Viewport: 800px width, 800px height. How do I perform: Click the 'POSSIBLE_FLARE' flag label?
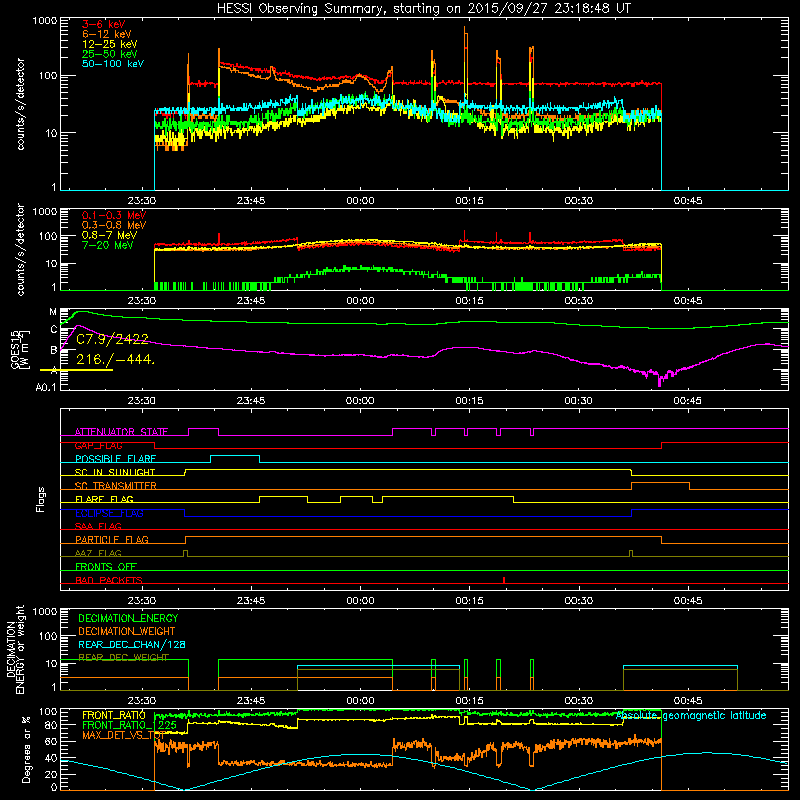coord(115,459)
